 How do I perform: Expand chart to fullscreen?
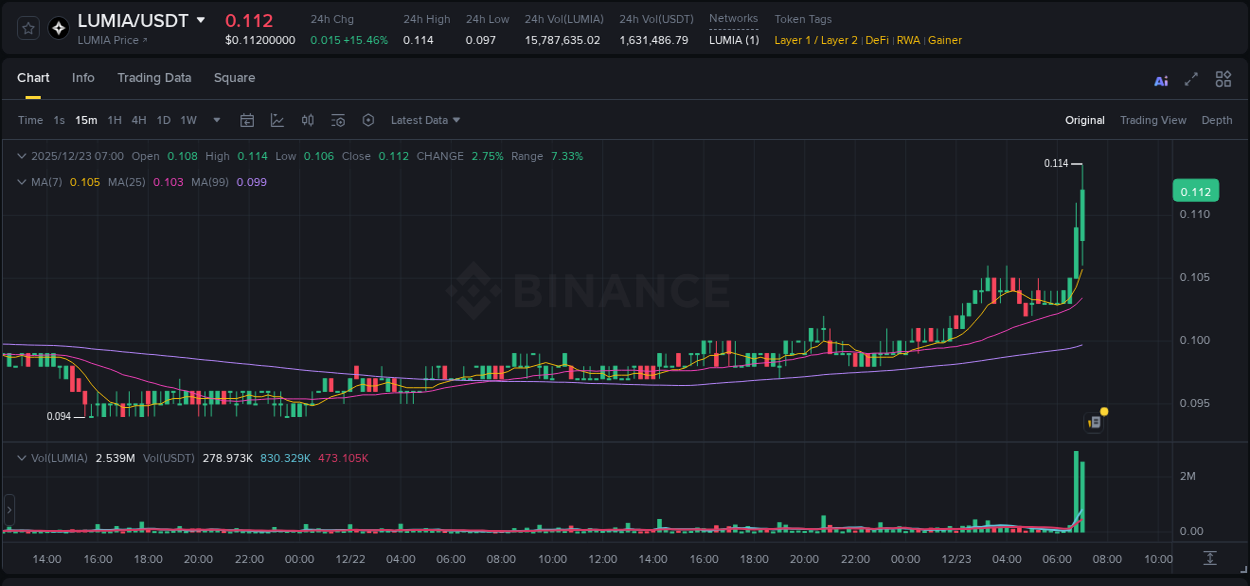point(1191,80)
